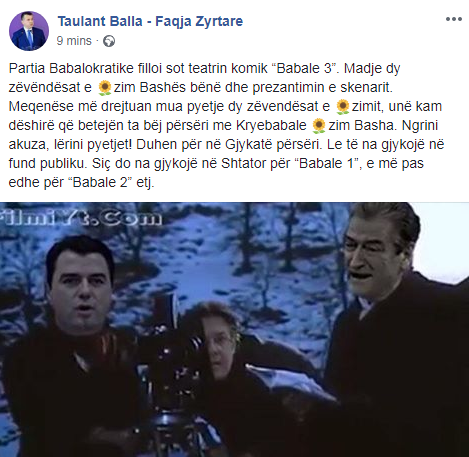469x457 pixels.
Task: Open the "9 mins" timestamp permalink
Action: 74,41
